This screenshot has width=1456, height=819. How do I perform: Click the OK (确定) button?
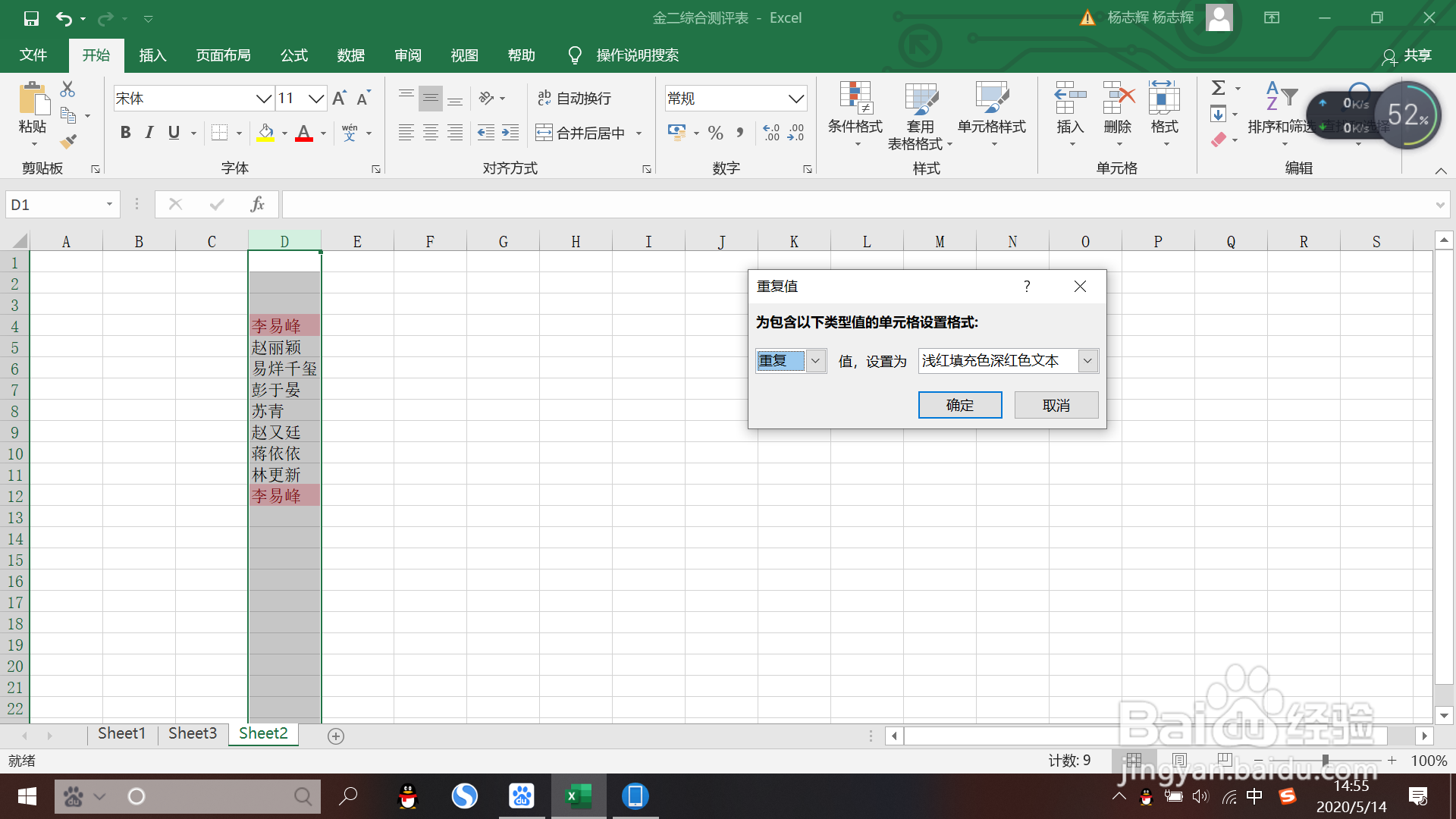[x=959, y=405]
